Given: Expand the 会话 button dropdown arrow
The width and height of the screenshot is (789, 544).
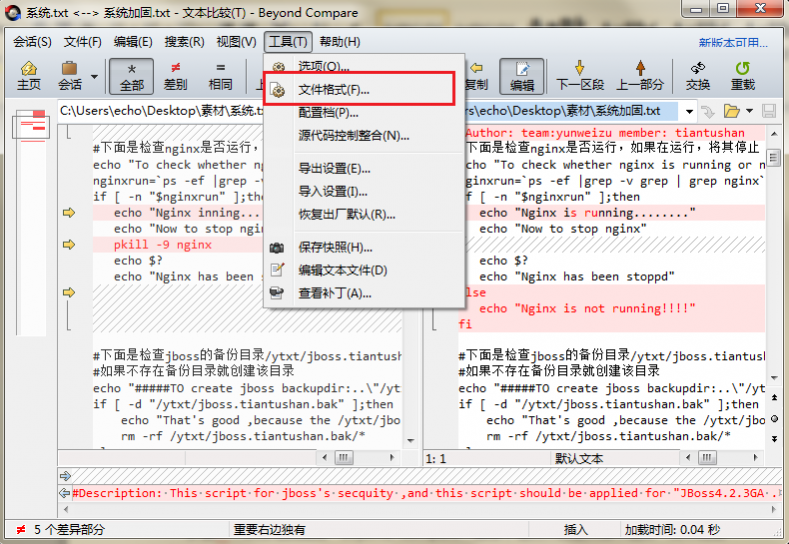Looking at the screenshot, I should (x=95, y=76).
